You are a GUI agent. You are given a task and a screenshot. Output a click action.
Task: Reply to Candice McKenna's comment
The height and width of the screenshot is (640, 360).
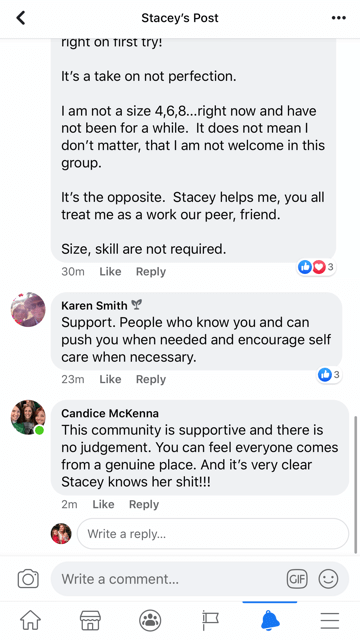[144, 504]
